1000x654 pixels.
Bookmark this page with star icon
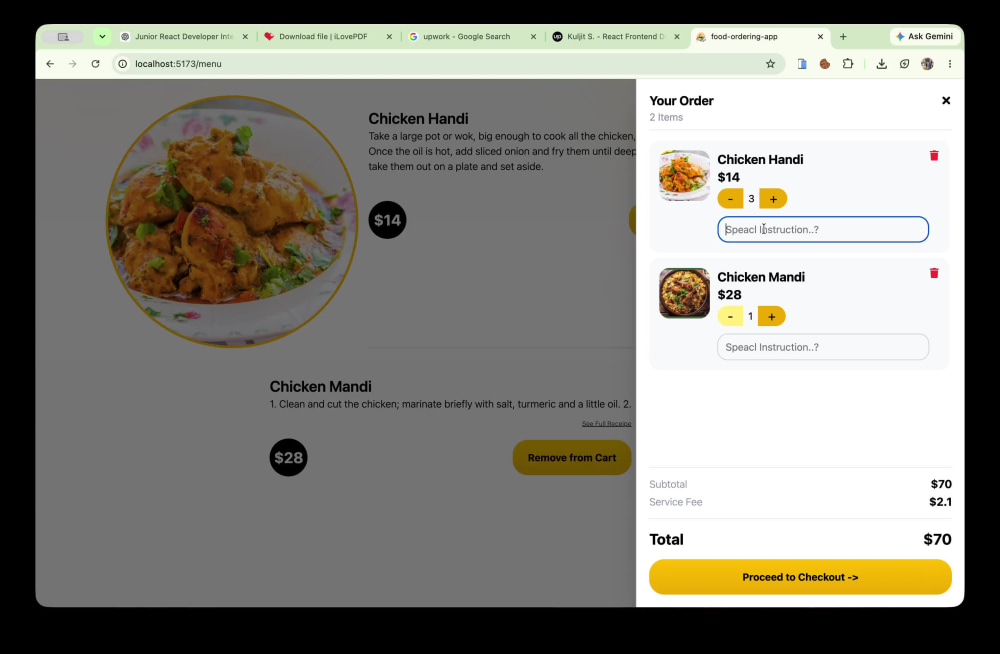coord(770,64)
